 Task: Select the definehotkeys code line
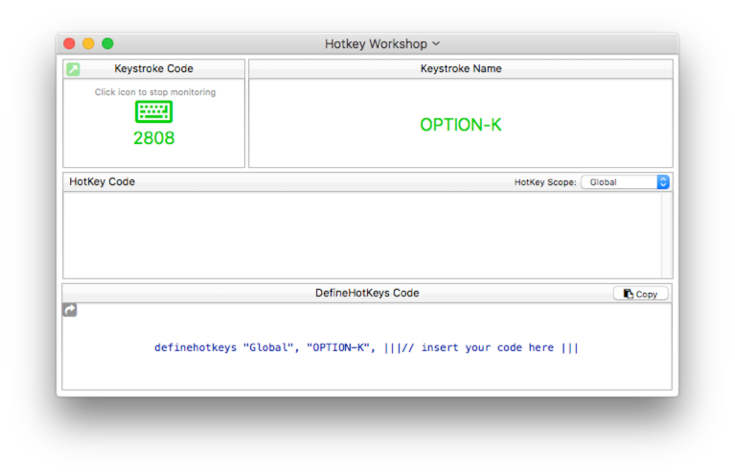(x=366, y=348)
